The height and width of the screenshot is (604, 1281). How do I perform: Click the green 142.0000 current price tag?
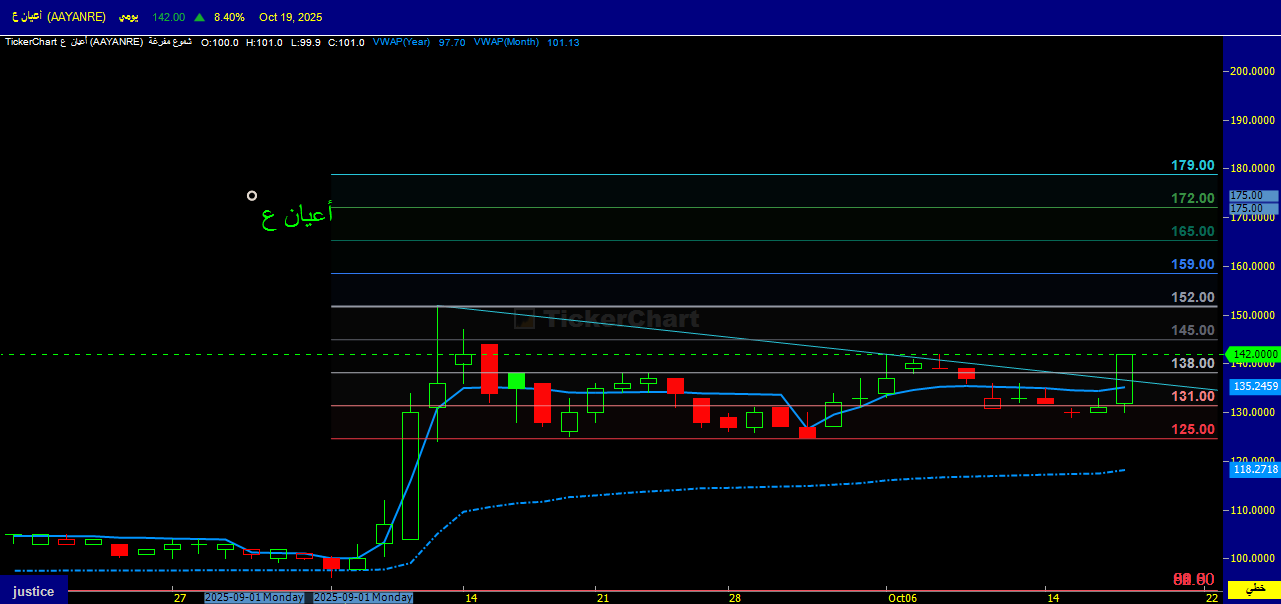[1255, 354]
